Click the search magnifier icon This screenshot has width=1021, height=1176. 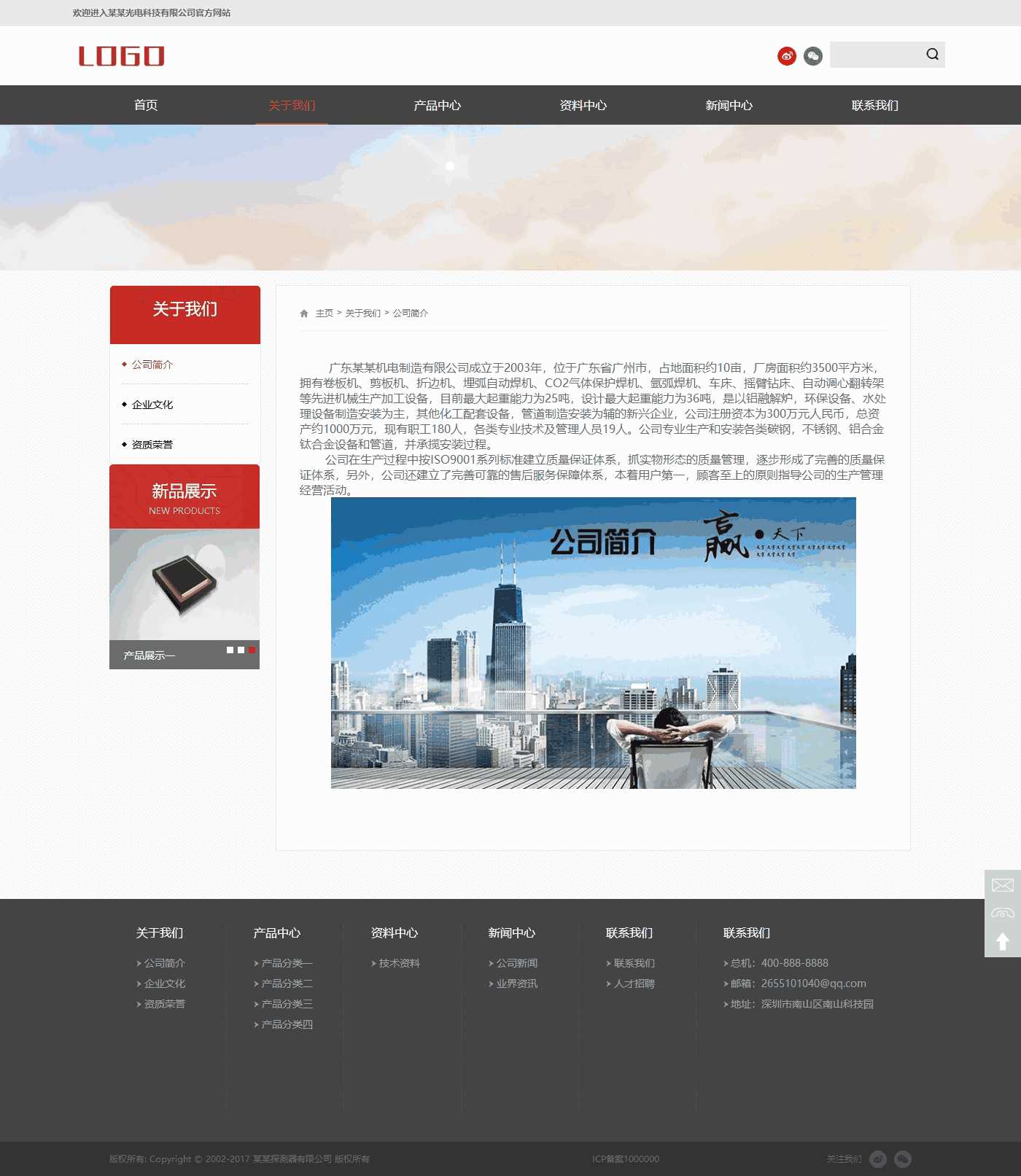point(932,55)
